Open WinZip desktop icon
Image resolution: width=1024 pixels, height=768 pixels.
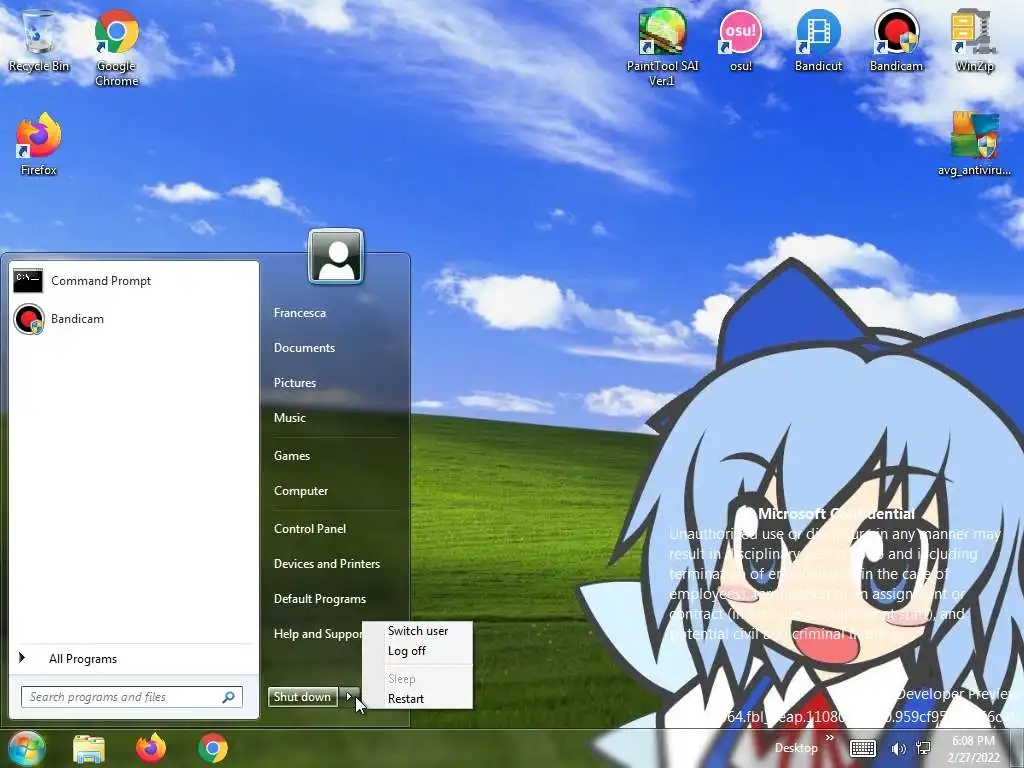click(974, 39)
